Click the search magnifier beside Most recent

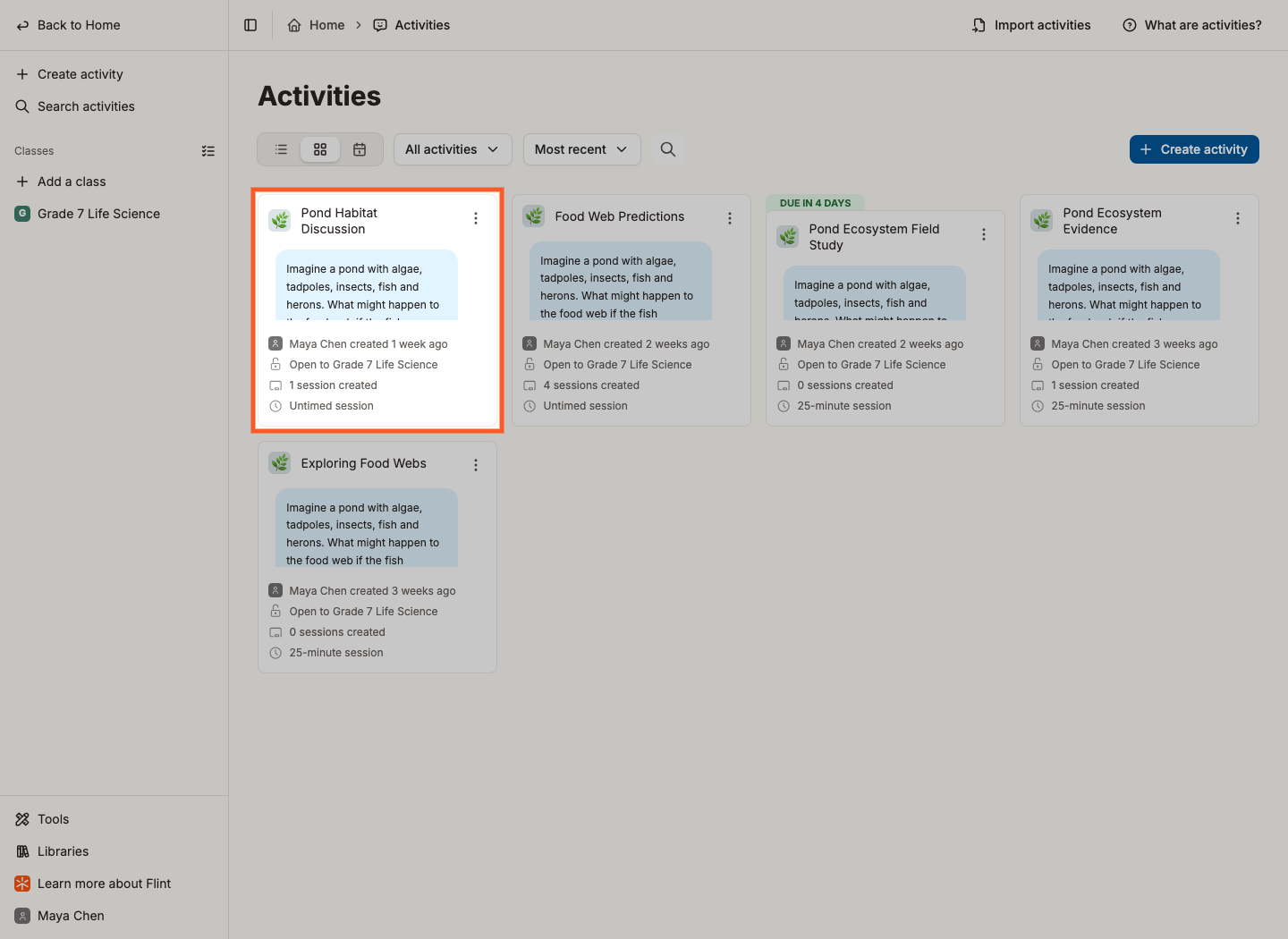tap(668, 149)
